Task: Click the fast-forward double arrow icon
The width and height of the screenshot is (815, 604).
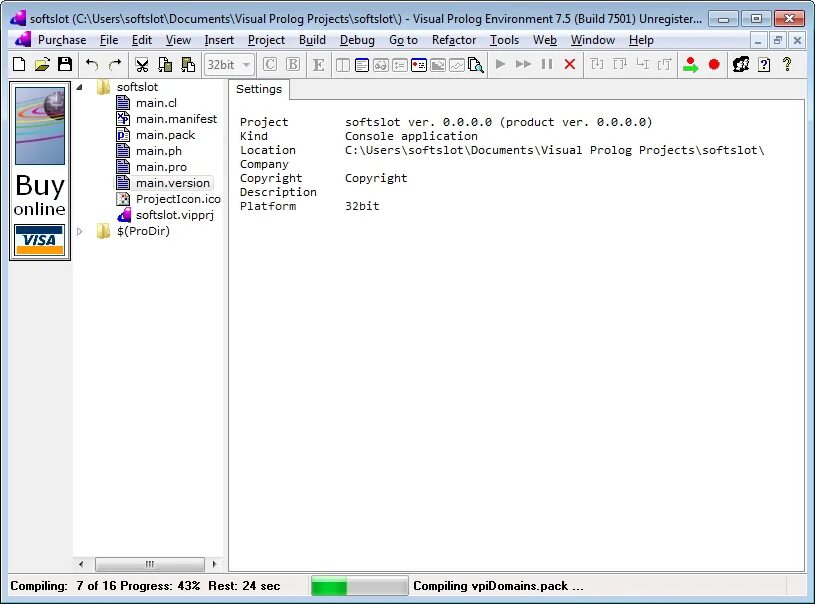Action: pos(523,64)
